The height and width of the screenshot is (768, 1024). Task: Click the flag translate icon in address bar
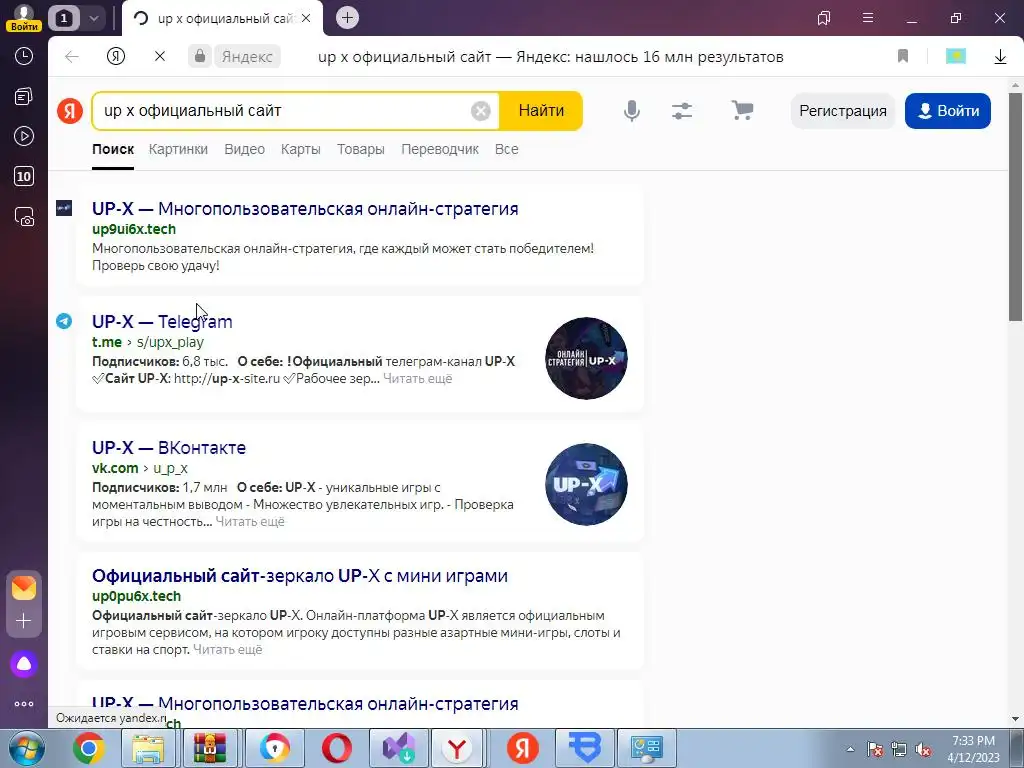tap(956, 57)
